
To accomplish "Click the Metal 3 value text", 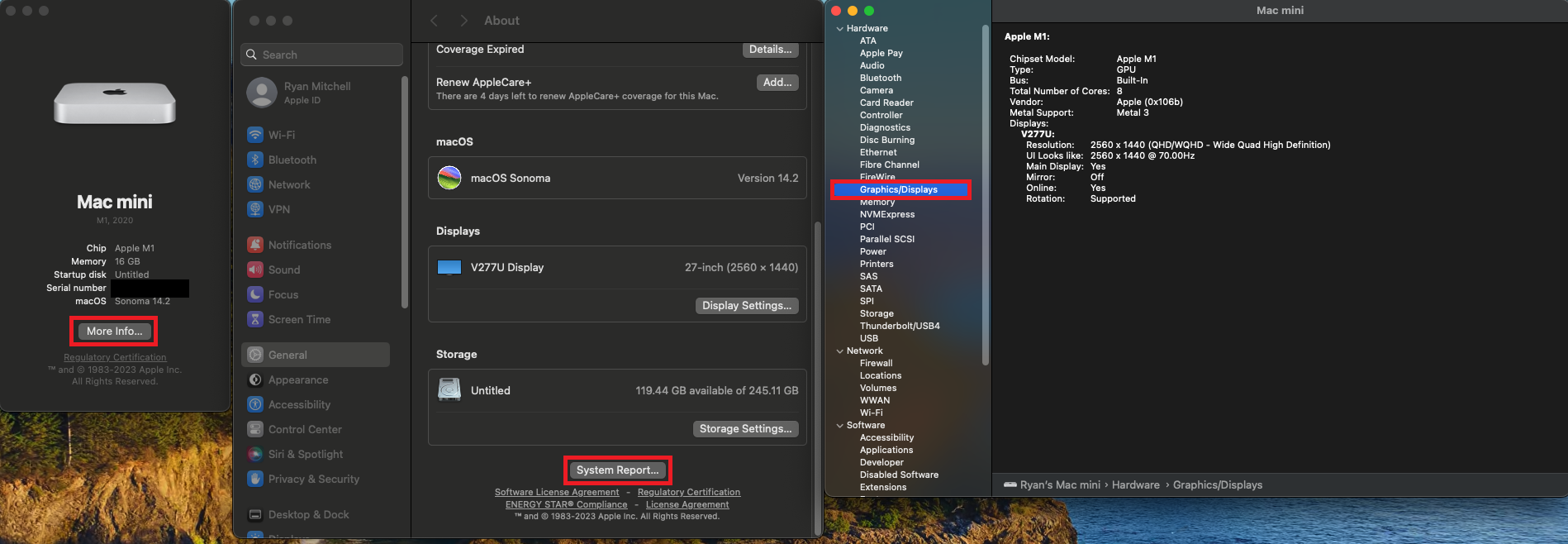I will coord(1133,112).
